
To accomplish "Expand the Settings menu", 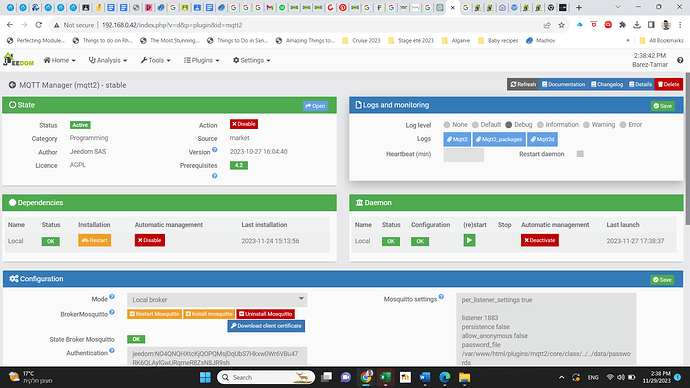I will point(252,60).
